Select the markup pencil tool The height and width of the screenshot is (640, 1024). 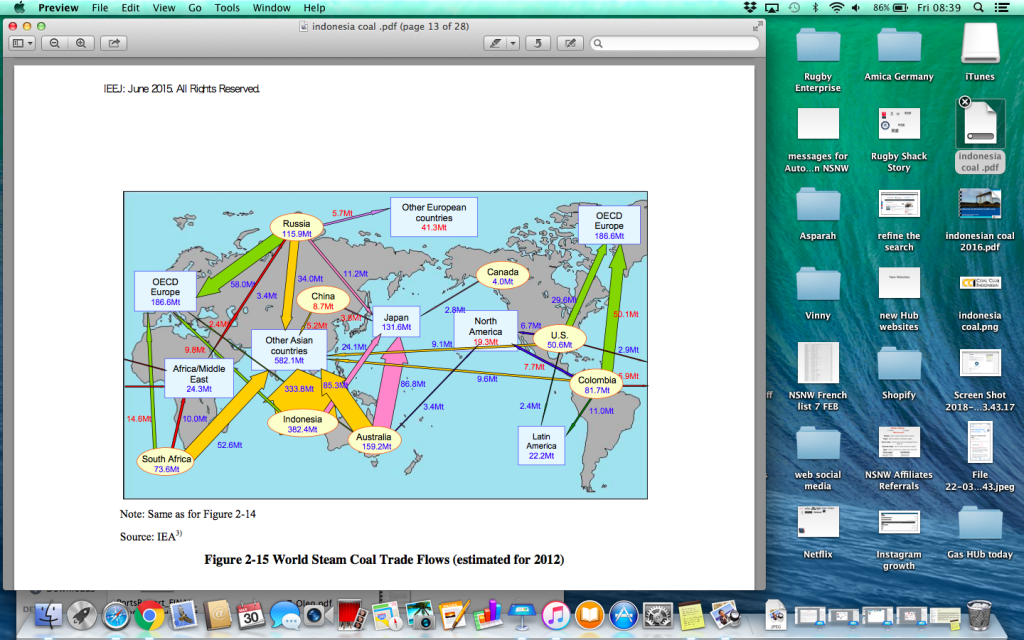point(495,43)
